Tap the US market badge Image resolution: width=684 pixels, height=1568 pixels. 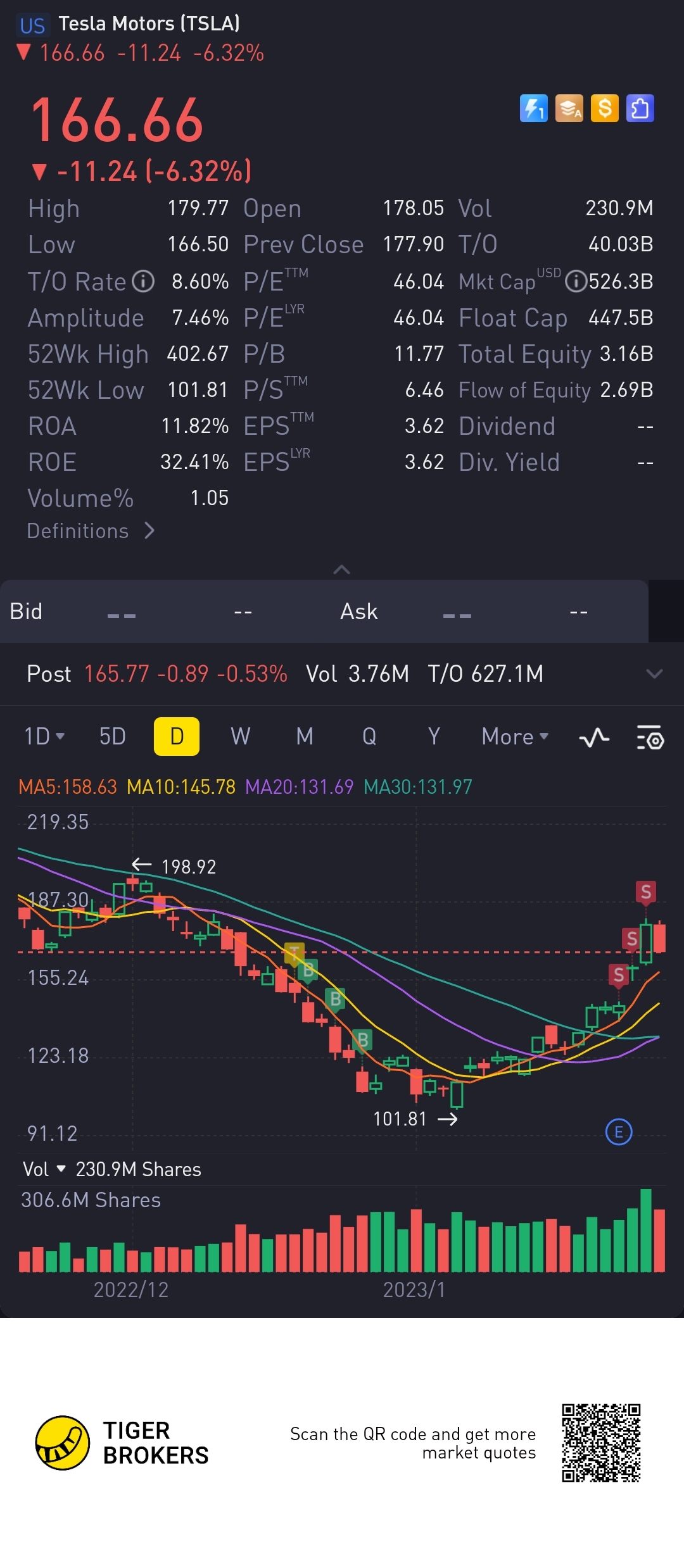(x=32, y=25)
